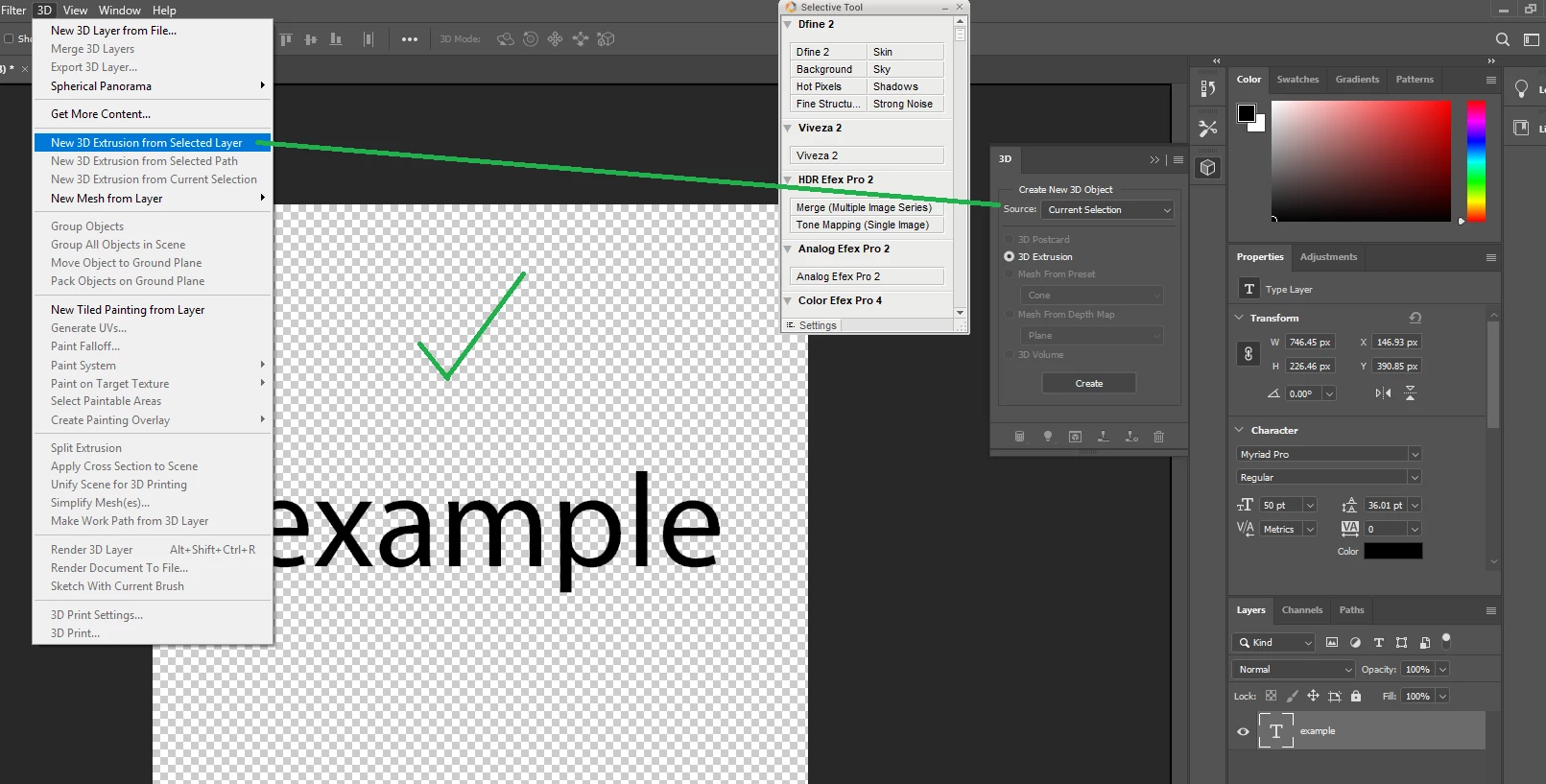Click the Align vertical centers icon
1546x784 pixels.
pos(310,39)
